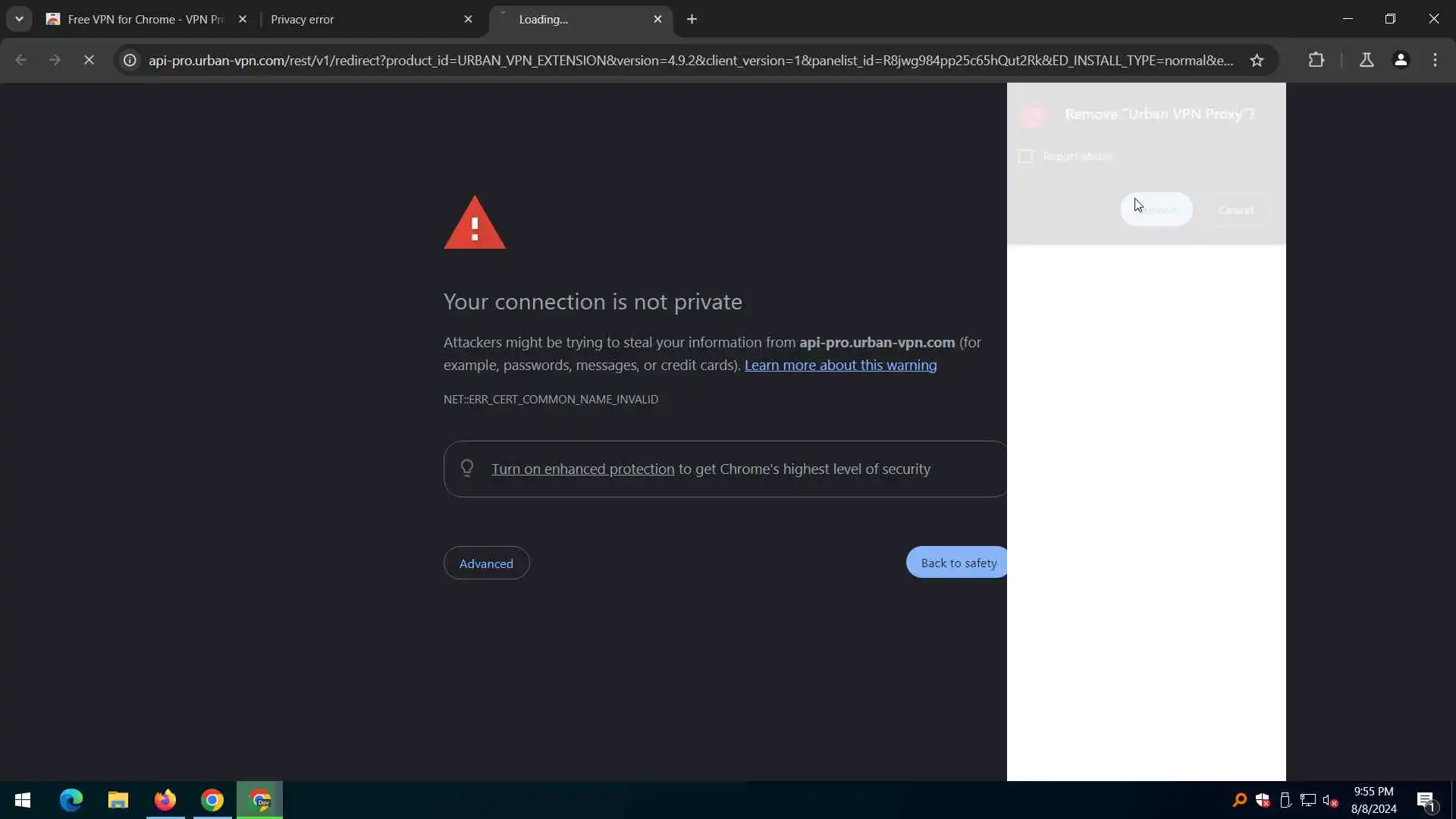Close the Loading tab
The image size is (1456, 819).
pos(657,19)
